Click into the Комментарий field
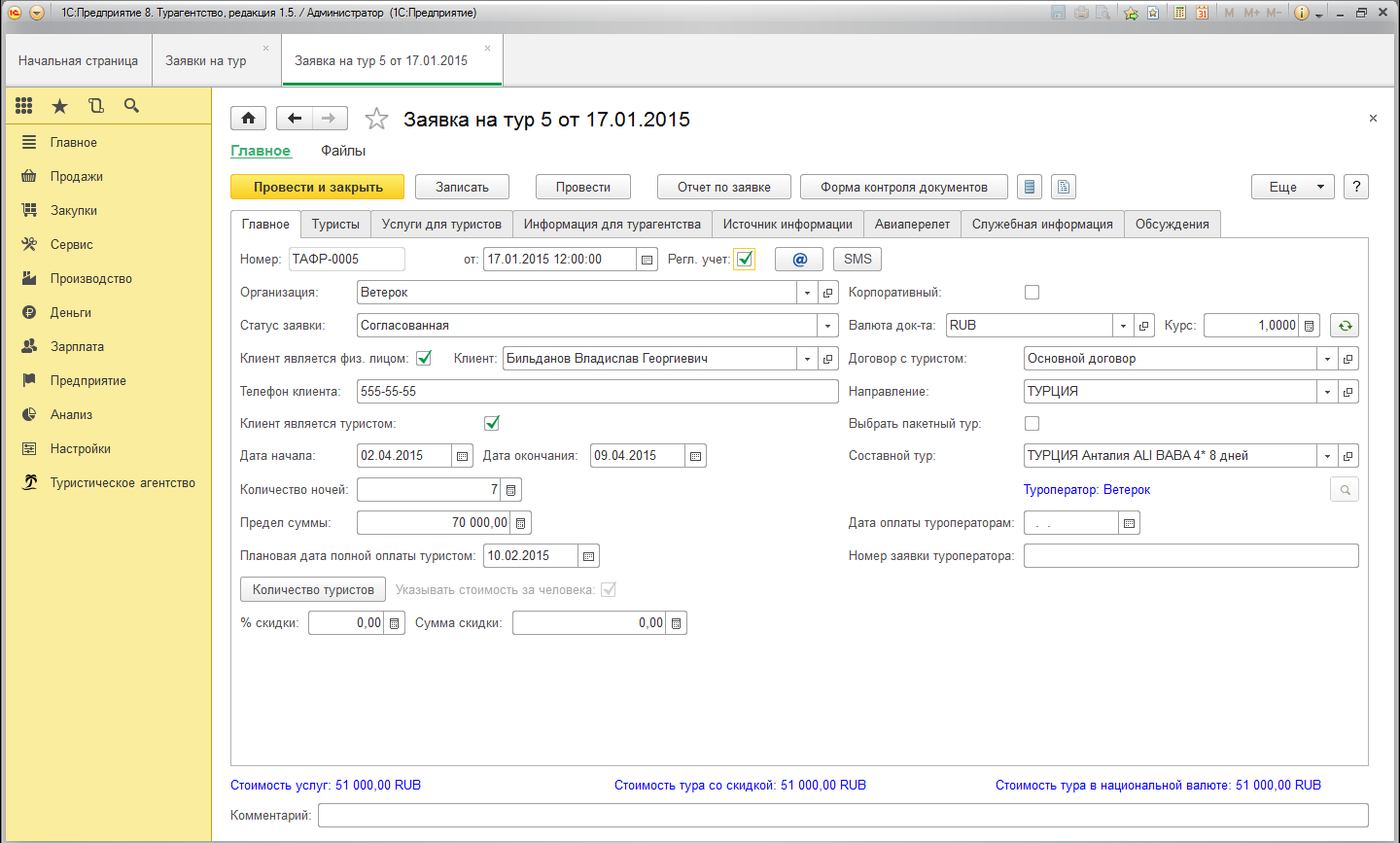Viewport: 1400px width, 843px height. pyautogui.click(x=843, y=816)
